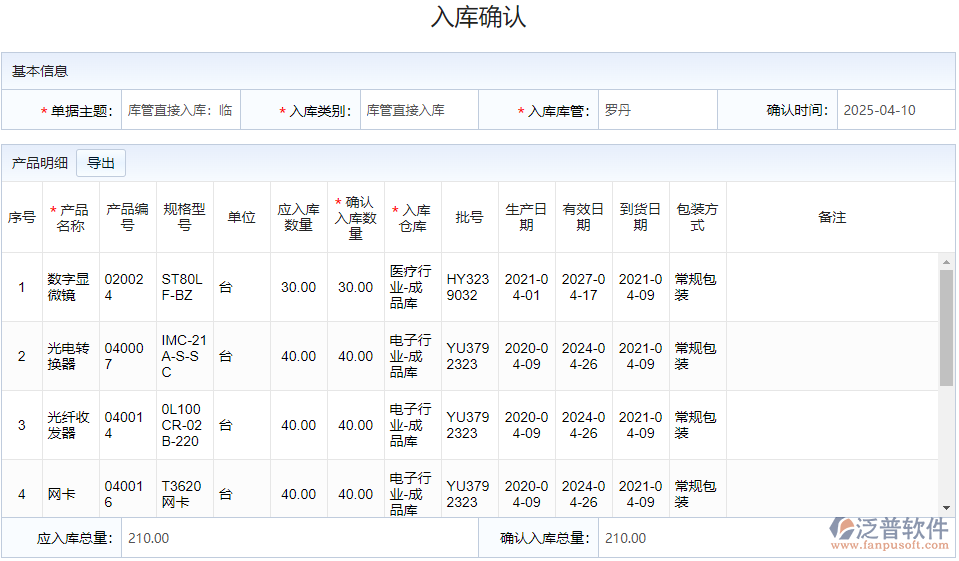The width and height of the screenshot is (959, 561).
Task: Click the 序号 column header
Action: pos(21,217)
